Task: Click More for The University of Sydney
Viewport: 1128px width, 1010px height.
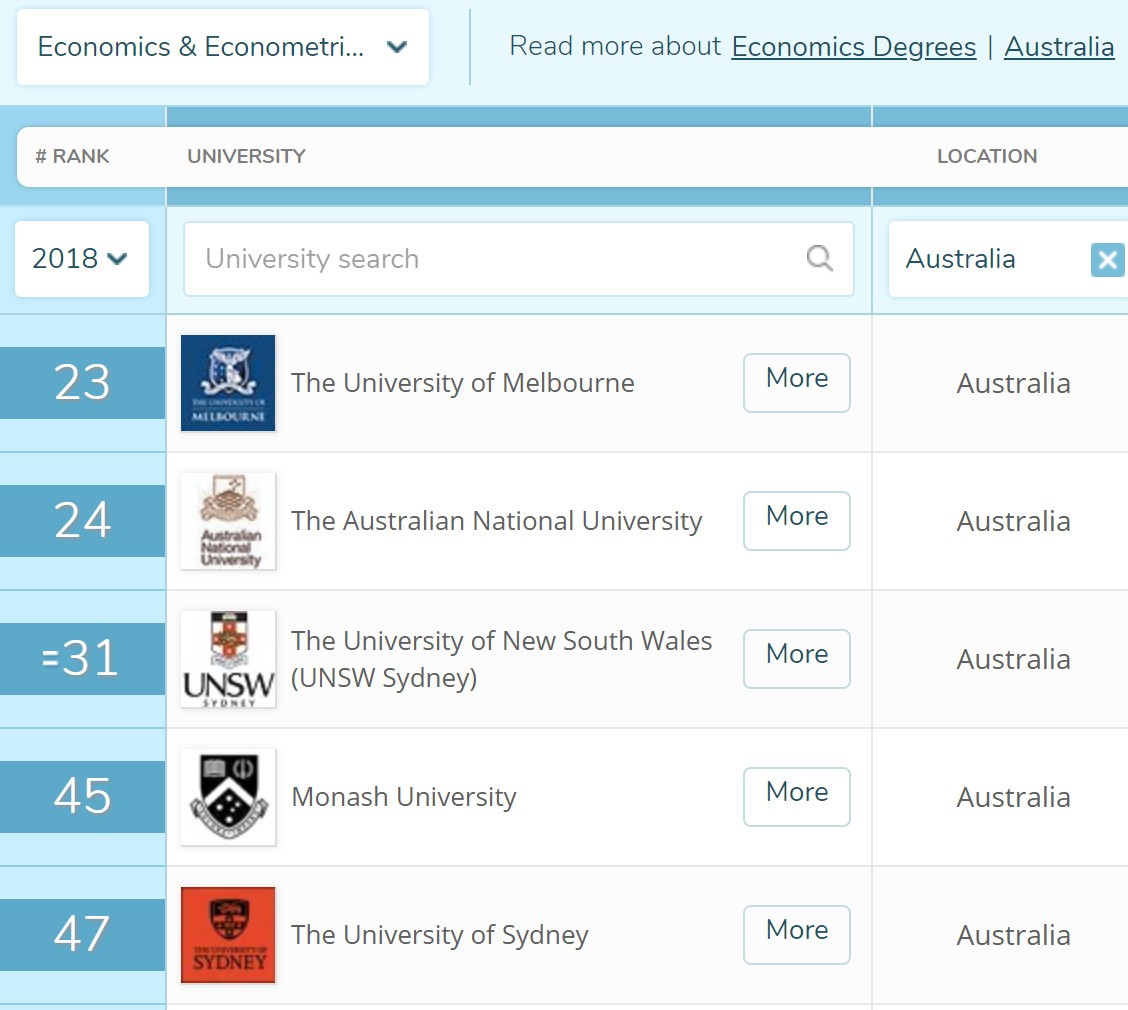Action: point(797,935)
